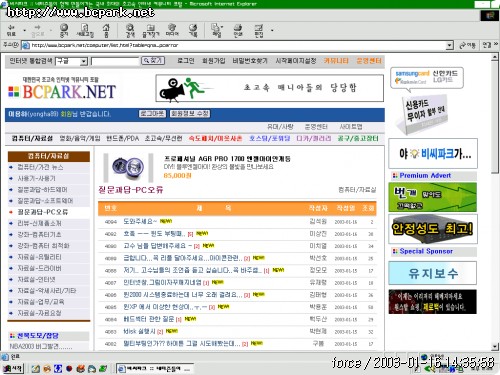Viewport: 500px width, 375px height.
Task: Open sidebar item 컴퓨터/가전 뉴스
Action: tap(40, 167)
